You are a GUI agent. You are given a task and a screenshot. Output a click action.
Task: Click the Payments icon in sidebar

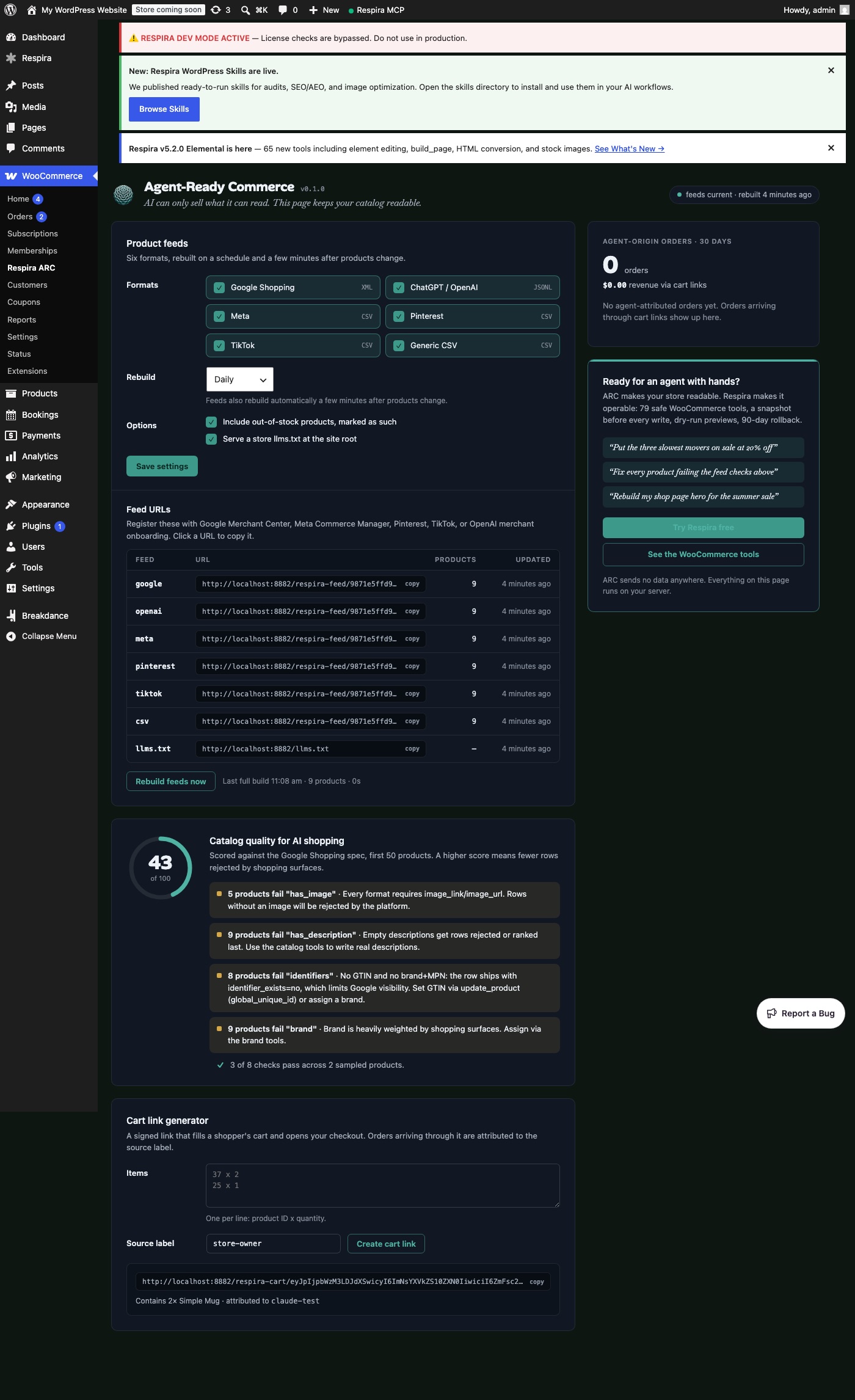pos(11,436)
